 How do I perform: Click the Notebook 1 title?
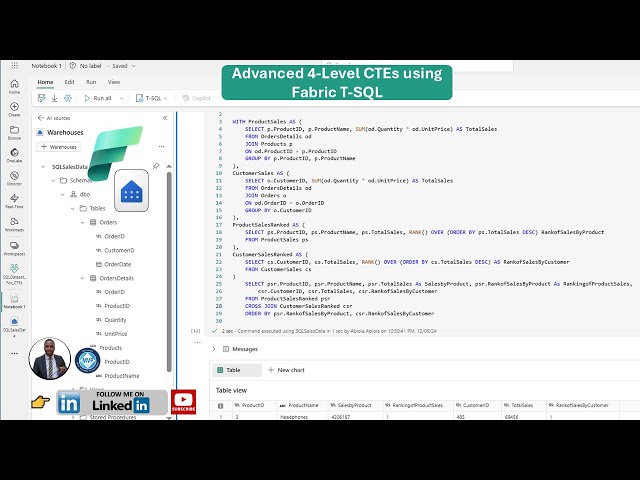coord(47,65)
